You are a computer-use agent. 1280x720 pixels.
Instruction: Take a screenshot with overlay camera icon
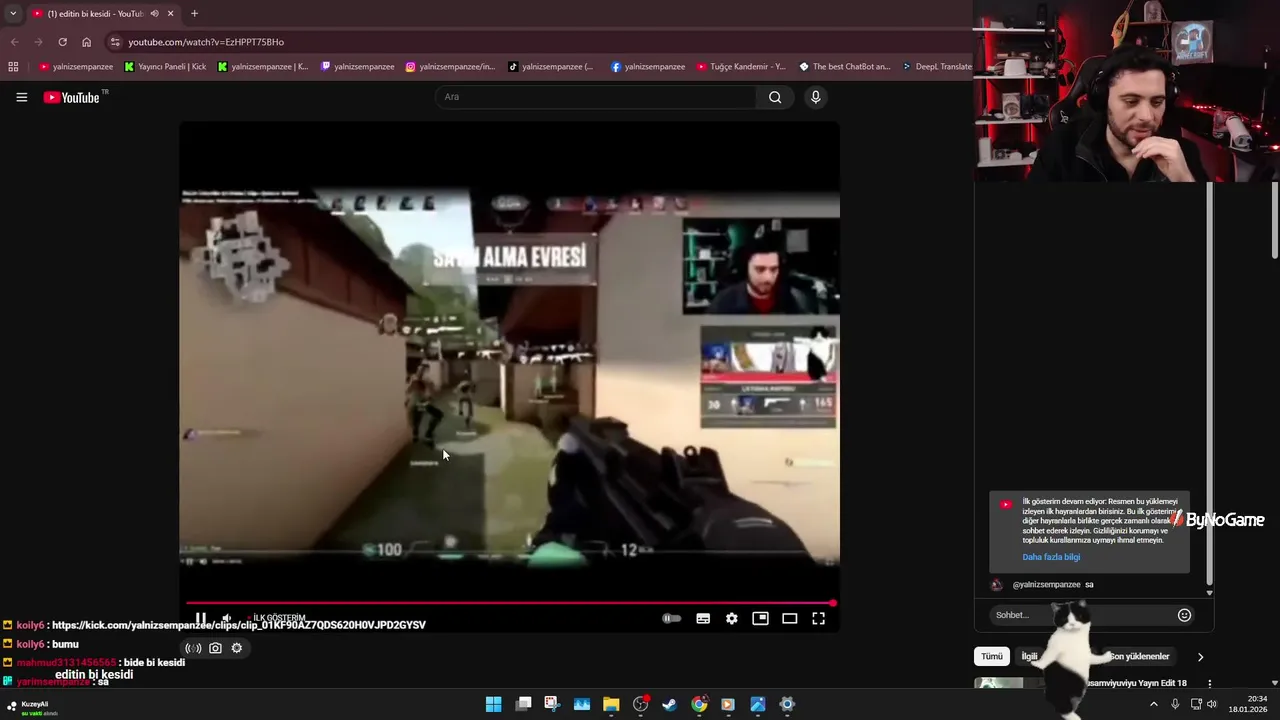point(215,648)
